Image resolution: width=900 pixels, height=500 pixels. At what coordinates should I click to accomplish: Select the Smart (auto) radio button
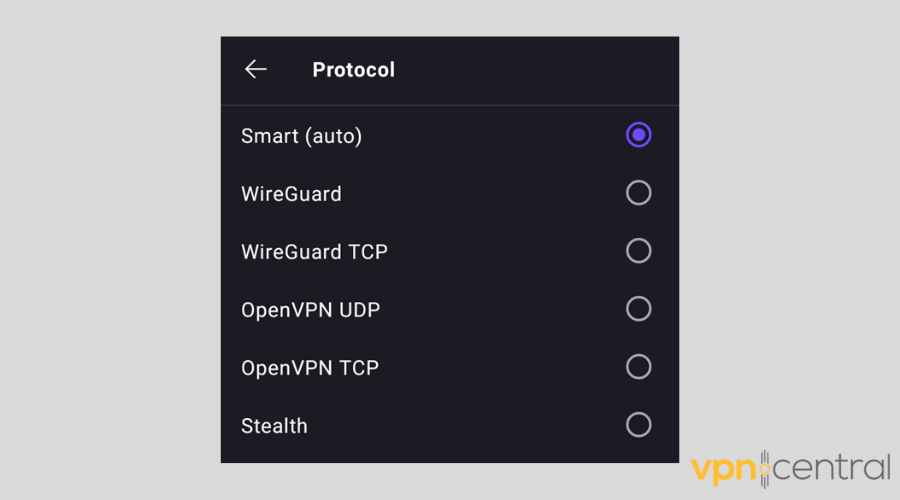pos(638,135)
